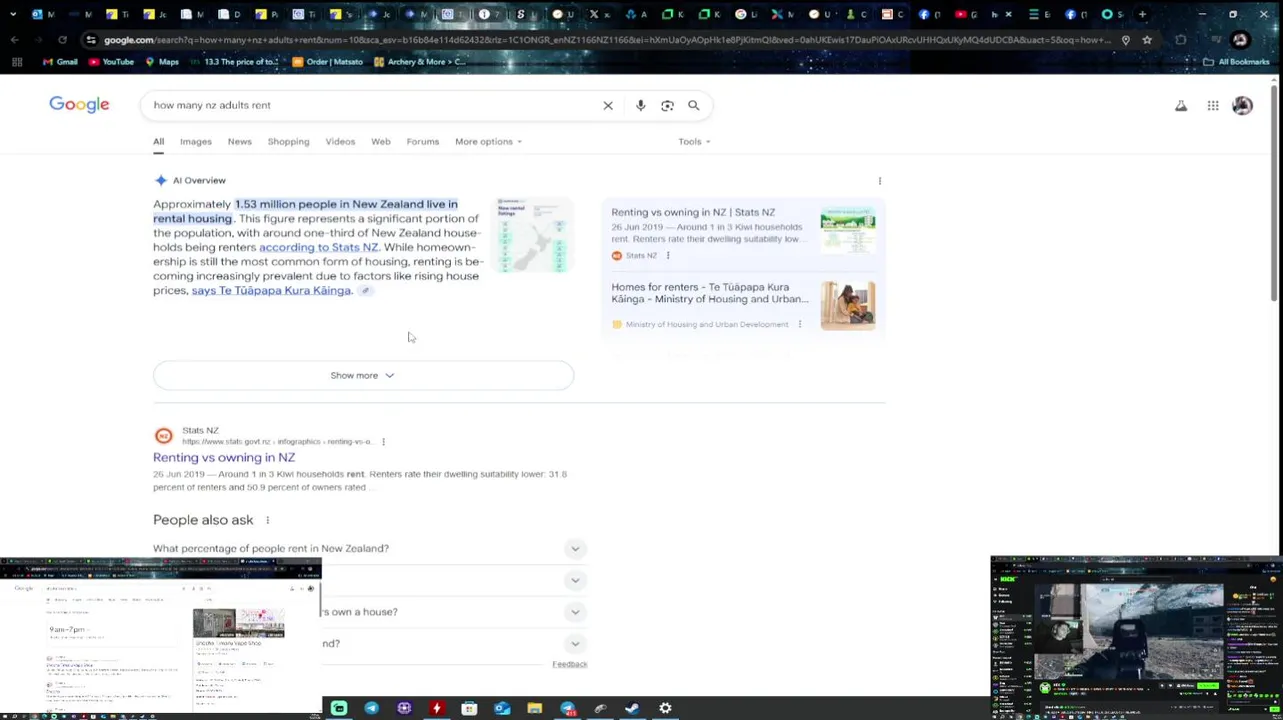The image size is (1283, 720).
Task: Open Tools dropdown
Action: pyautogui.click(x=694, y=142)
